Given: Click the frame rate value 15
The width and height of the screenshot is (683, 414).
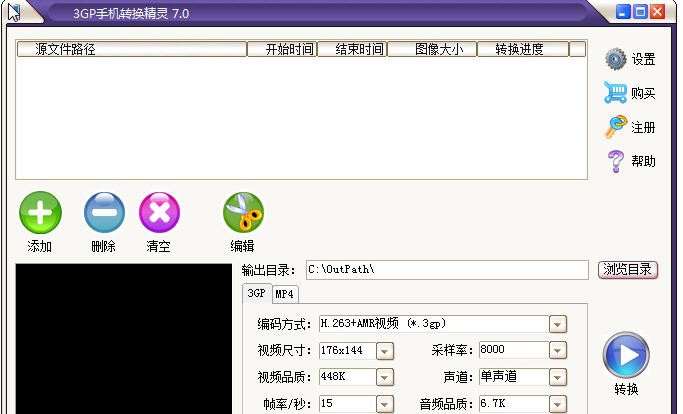Looking at the screenshot, I should pyautogui.click(x=326, y=403).
